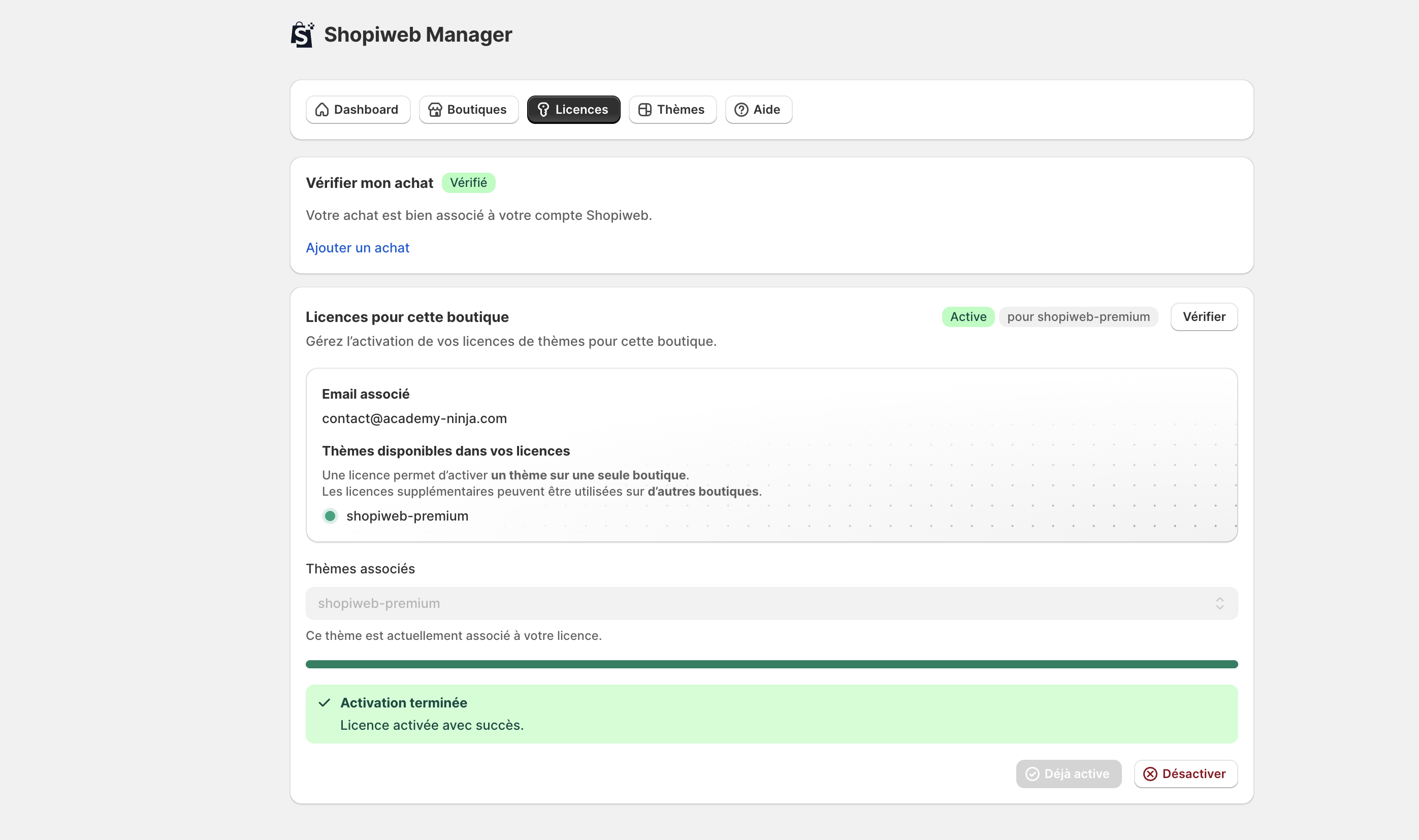Click the key icon on Licences
This screenshot has height=840, width=1419.
coord(543,110)
